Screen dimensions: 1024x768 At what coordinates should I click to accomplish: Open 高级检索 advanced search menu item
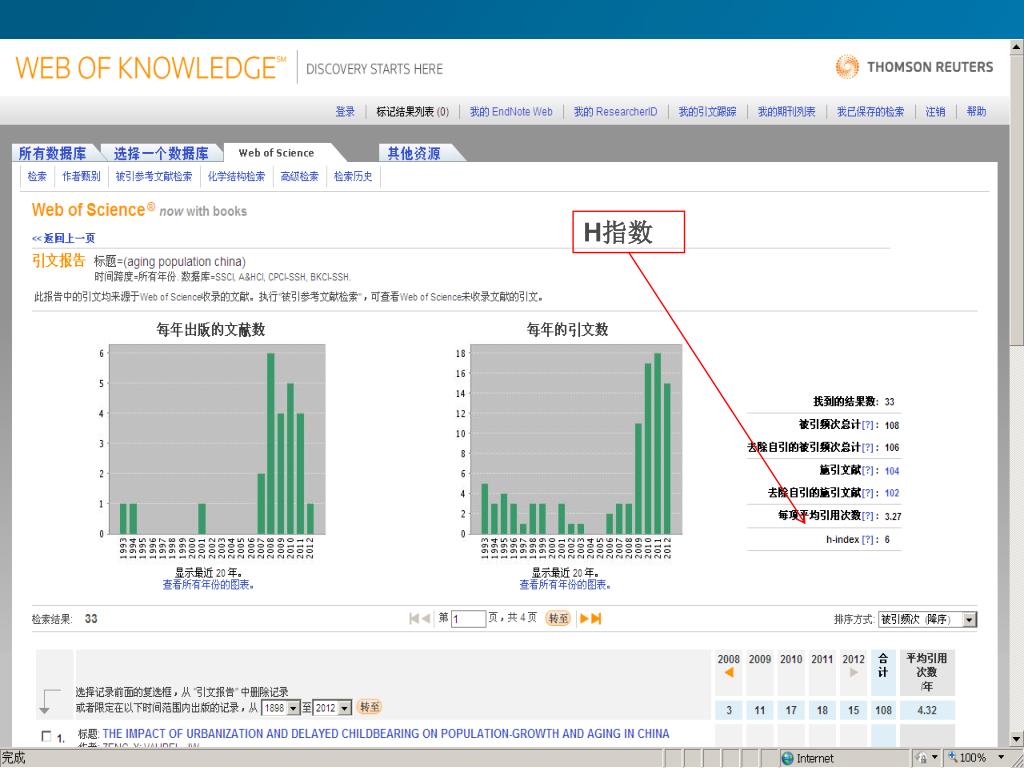(299, 177)
